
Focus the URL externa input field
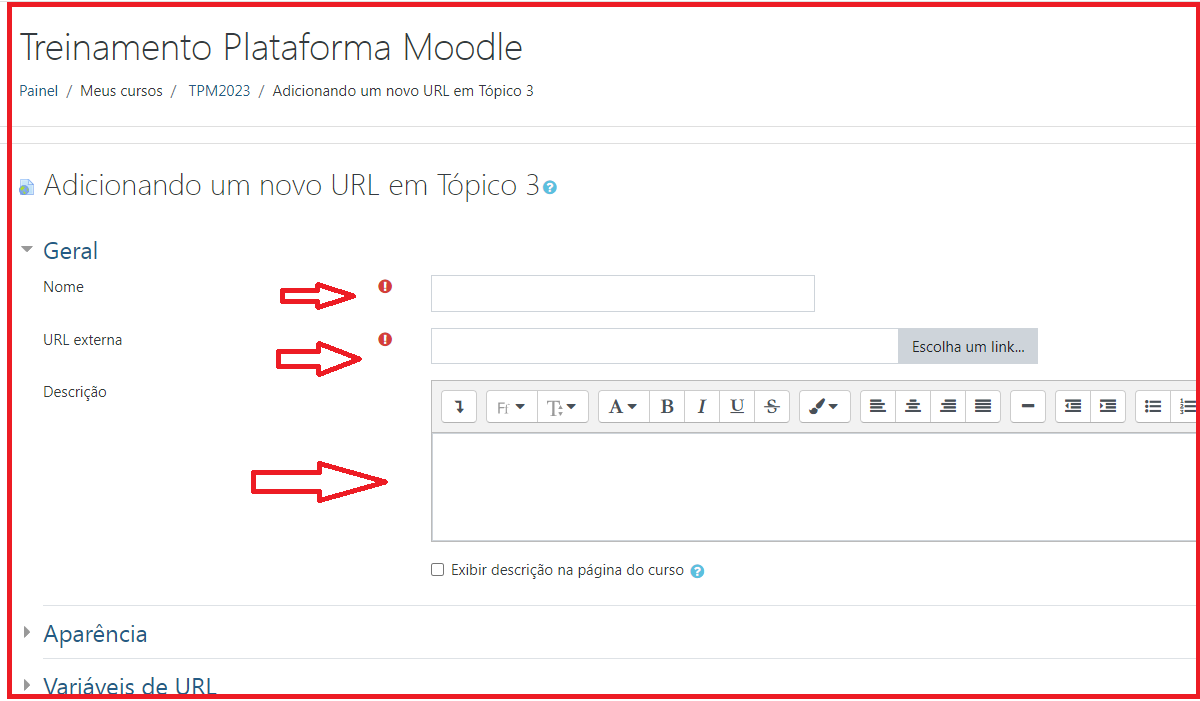coord(665,346)
